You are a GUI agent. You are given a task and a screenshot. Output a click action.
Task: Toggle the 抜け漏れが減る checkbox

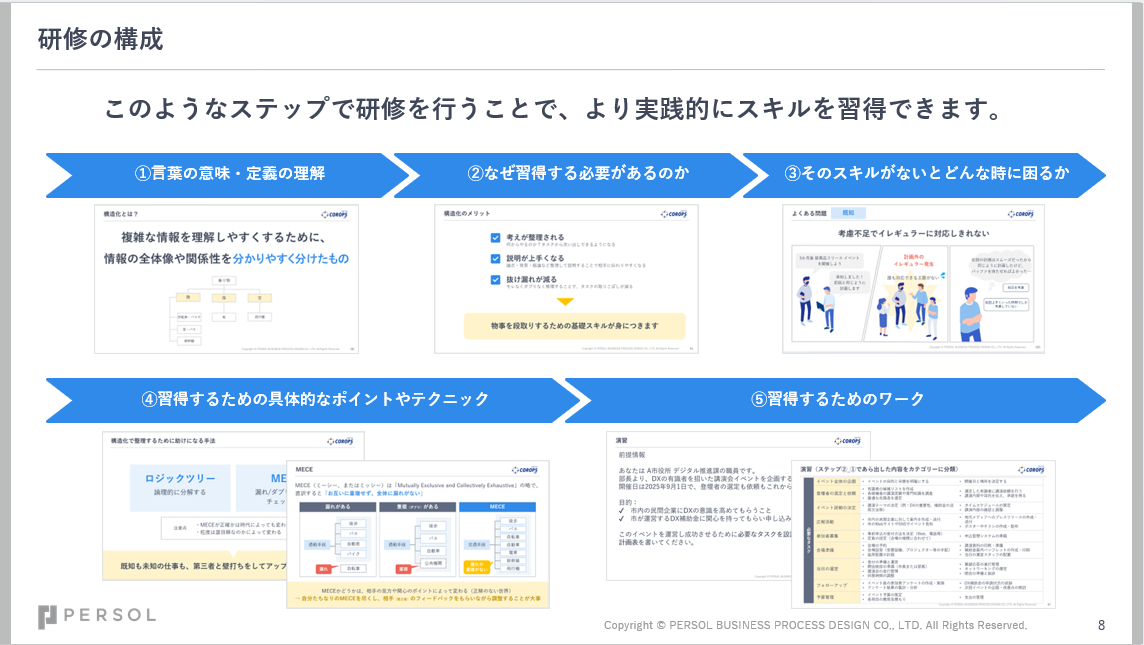(495, 280)
